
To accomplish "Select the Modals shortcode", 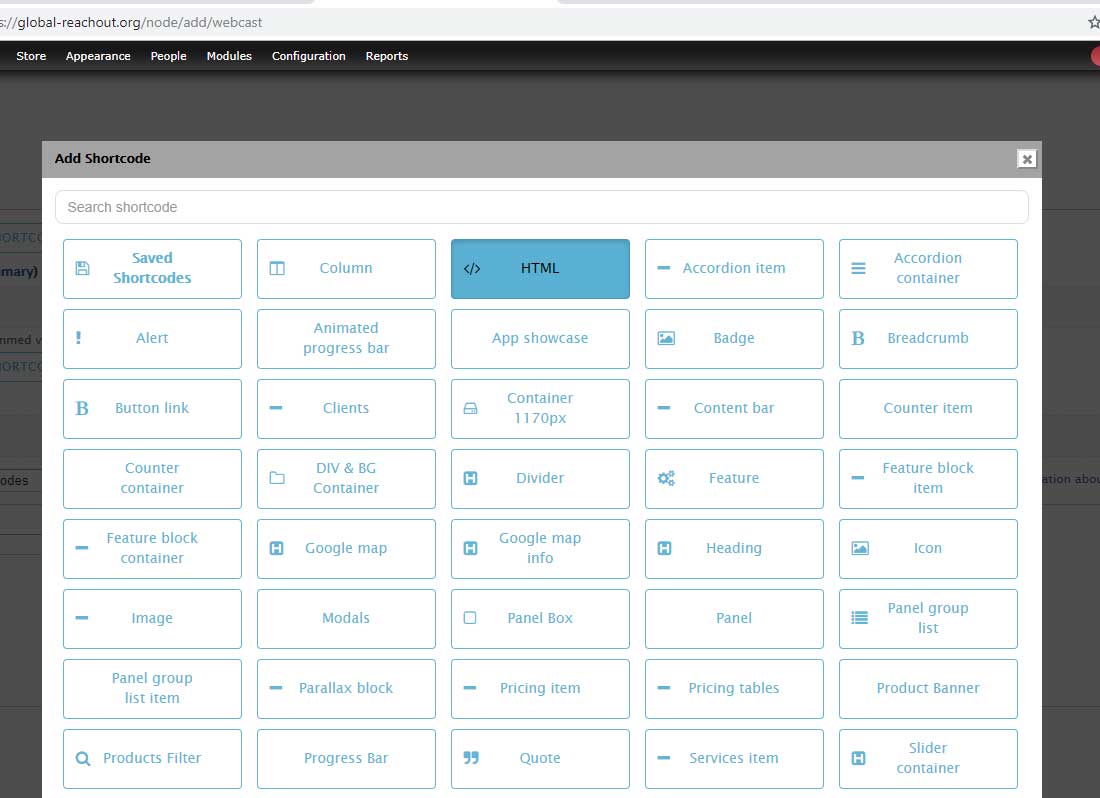I will coord(346,619).
